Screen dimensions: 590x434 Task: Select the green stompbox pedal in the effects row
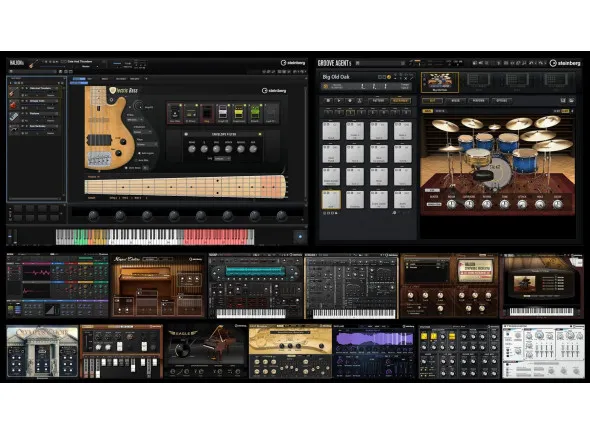point(255,113)
